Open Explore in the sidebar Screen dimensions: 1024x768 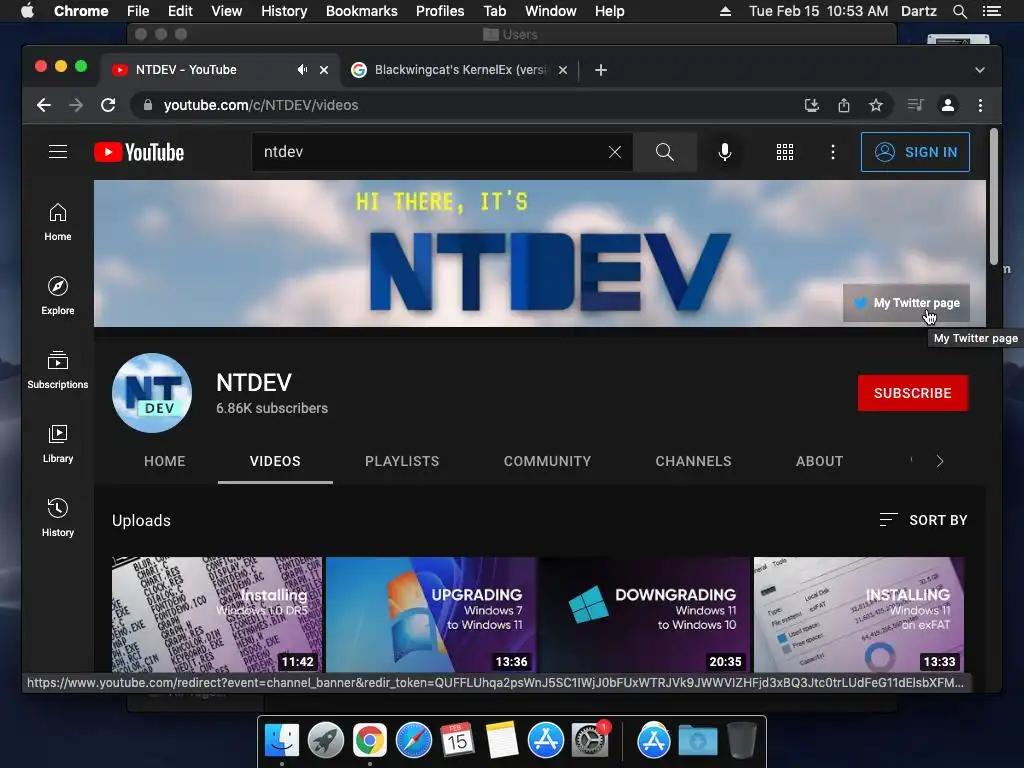pyautogui.click(x=57, y=296)
